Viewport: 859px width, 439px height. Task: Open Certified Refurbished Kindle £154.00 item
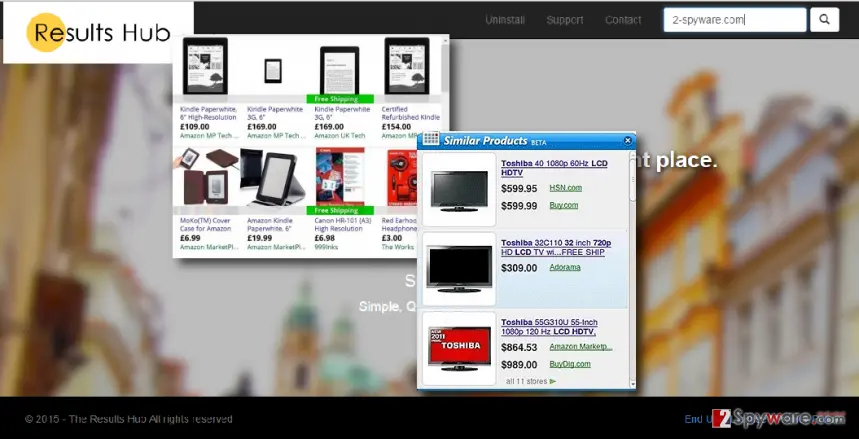tap(411, 113)
